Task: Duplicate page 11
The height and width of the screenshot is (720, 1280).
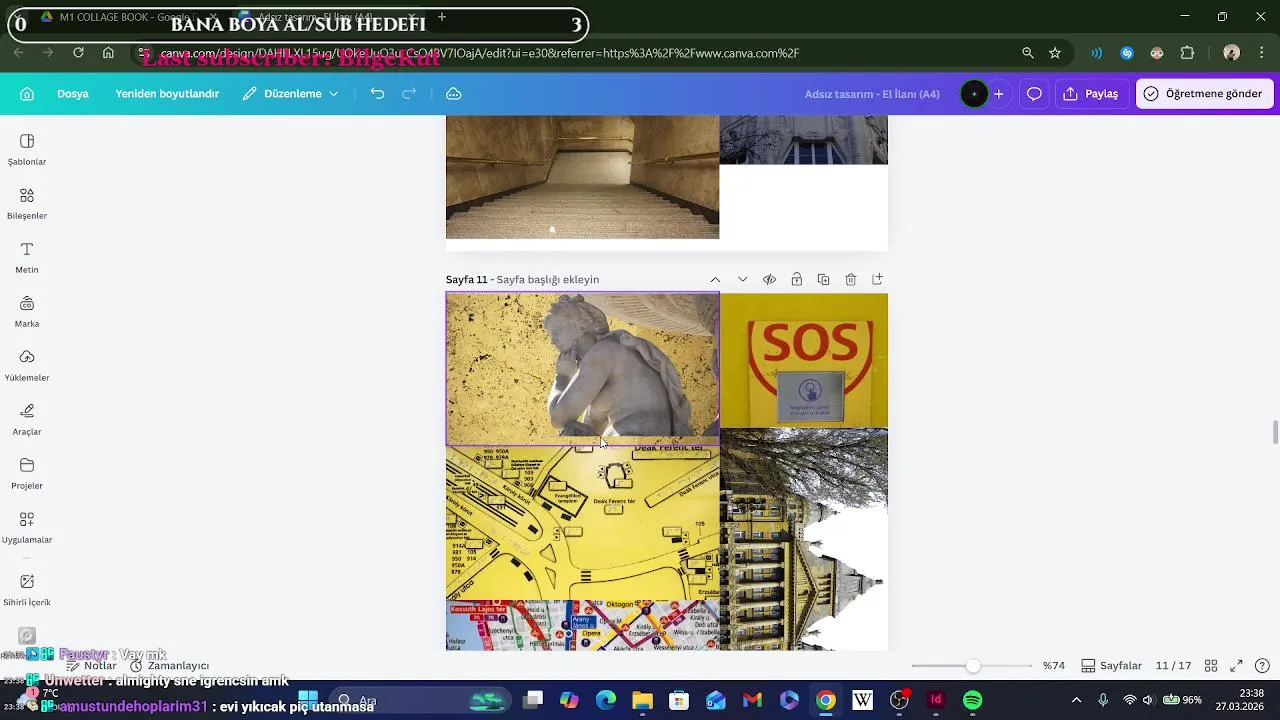Action: pos(823,280)
